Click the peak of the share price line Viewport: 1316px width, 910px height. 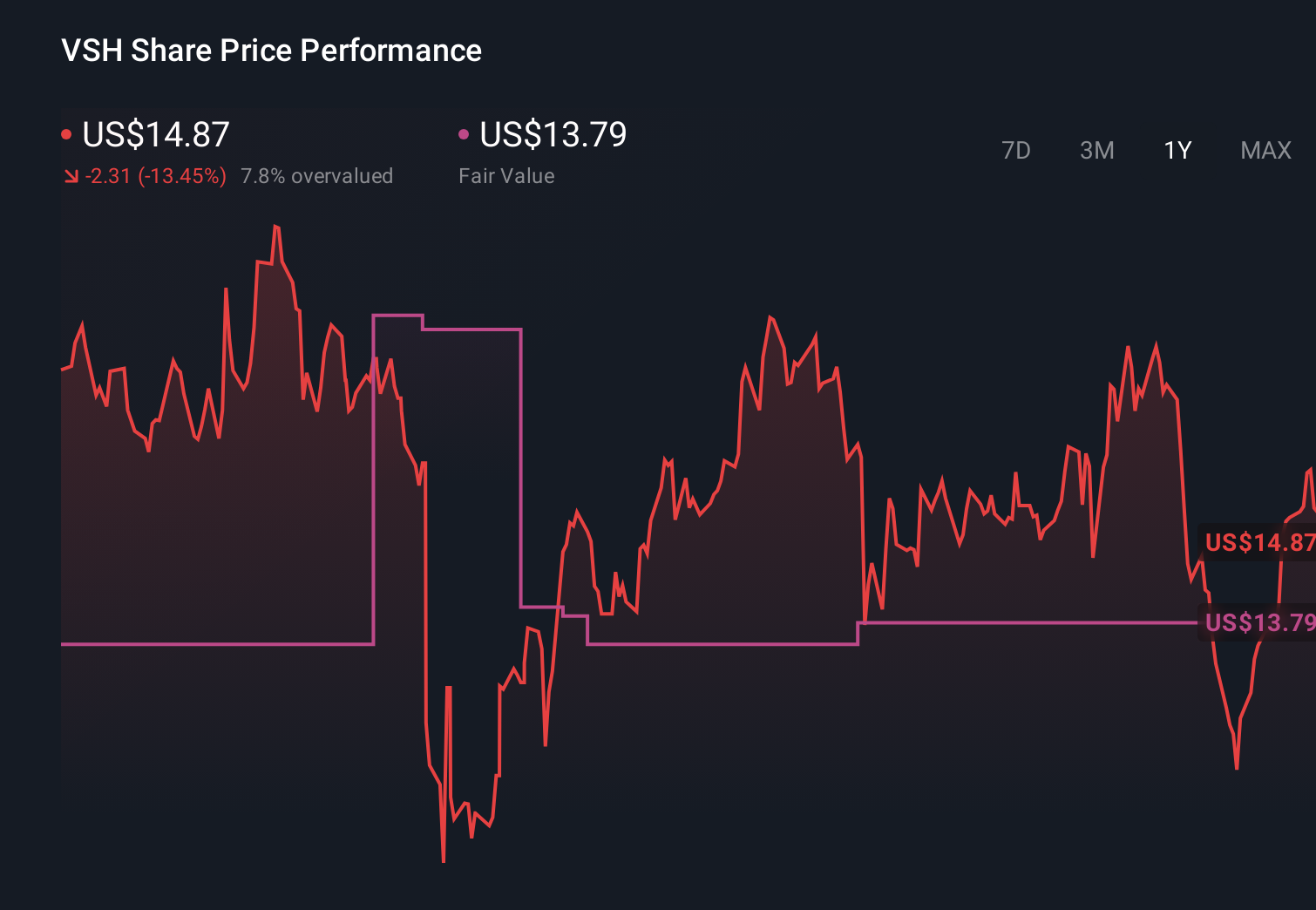[276, 226]
